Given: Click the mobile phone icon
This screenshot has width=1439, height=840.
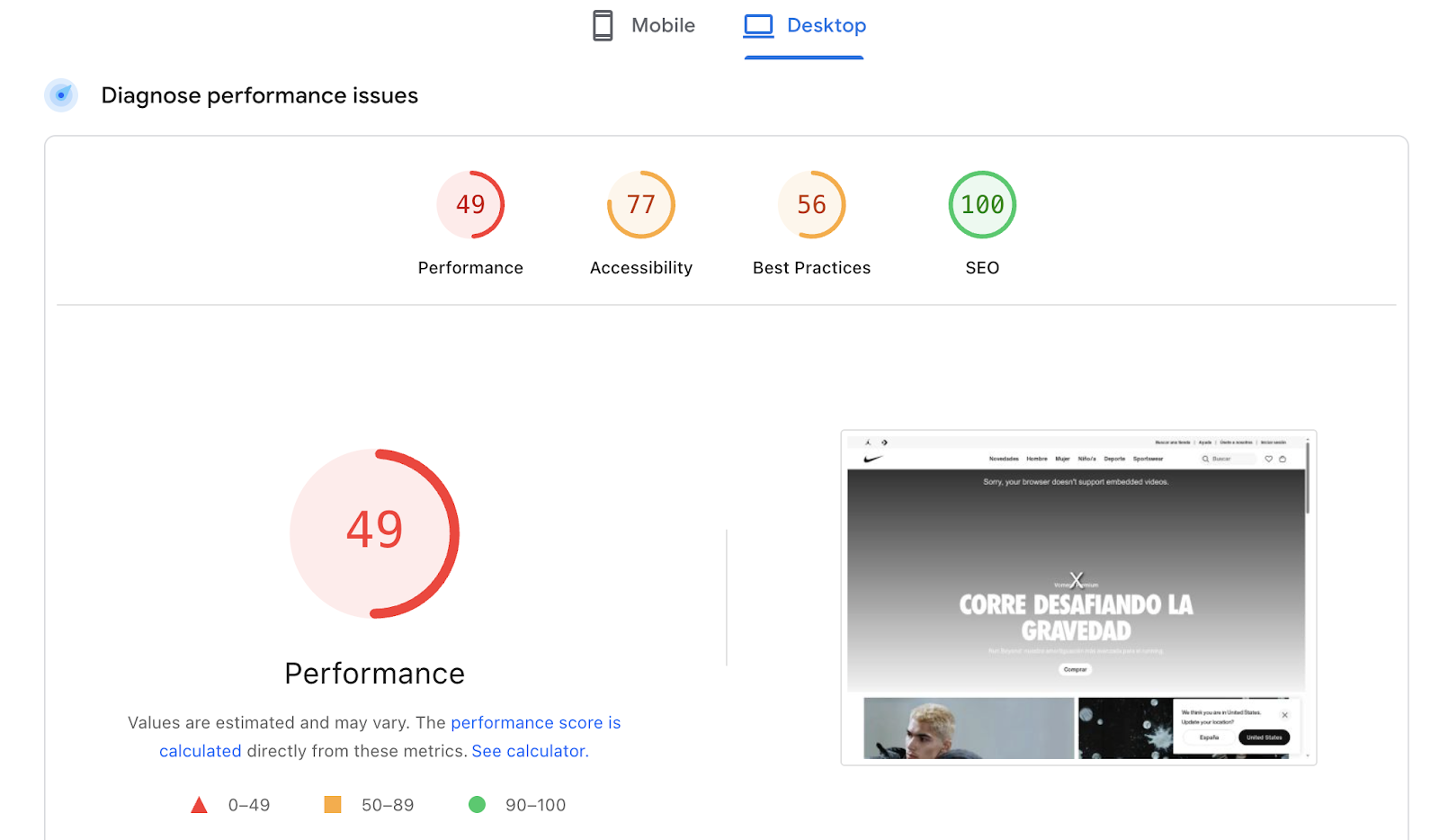Looking at the screenshot, I should (603, 25).
